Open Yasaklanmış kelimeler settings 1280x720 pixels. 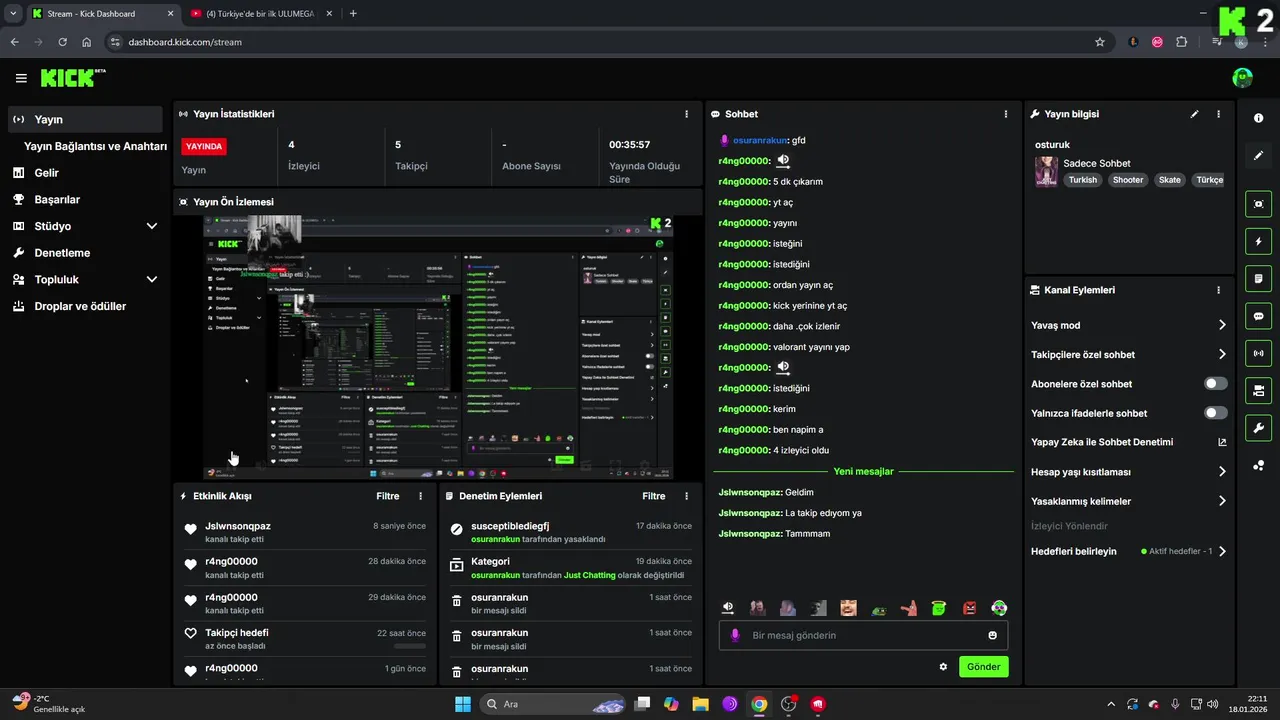pyautogui.click(x=1129, y=501)
